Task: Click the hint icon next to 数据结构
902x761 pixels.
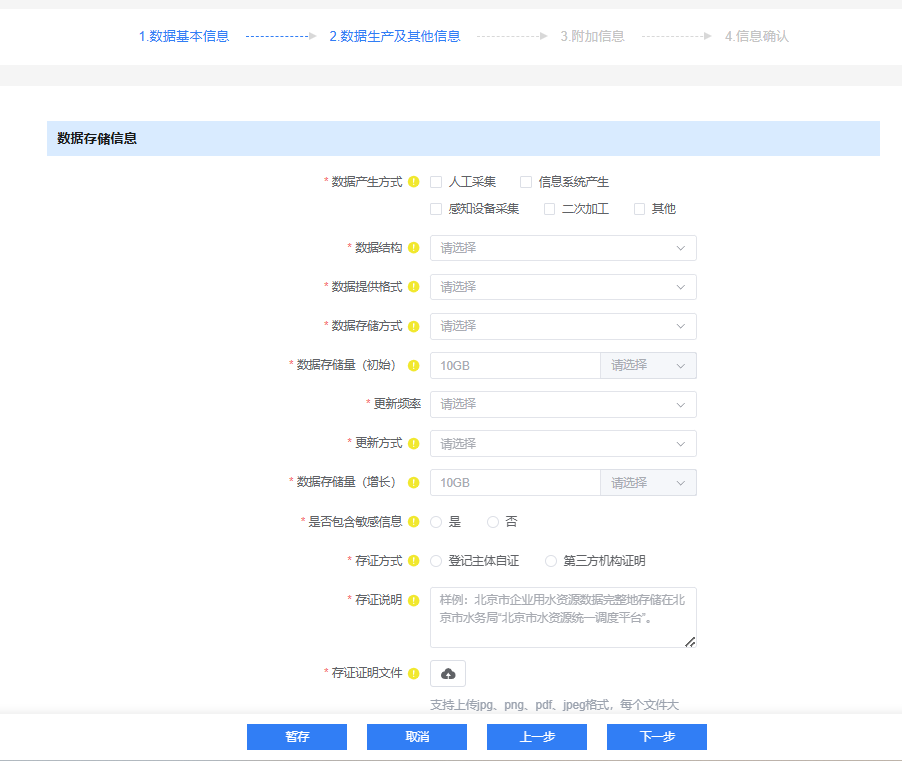Action: pos(413,248)
